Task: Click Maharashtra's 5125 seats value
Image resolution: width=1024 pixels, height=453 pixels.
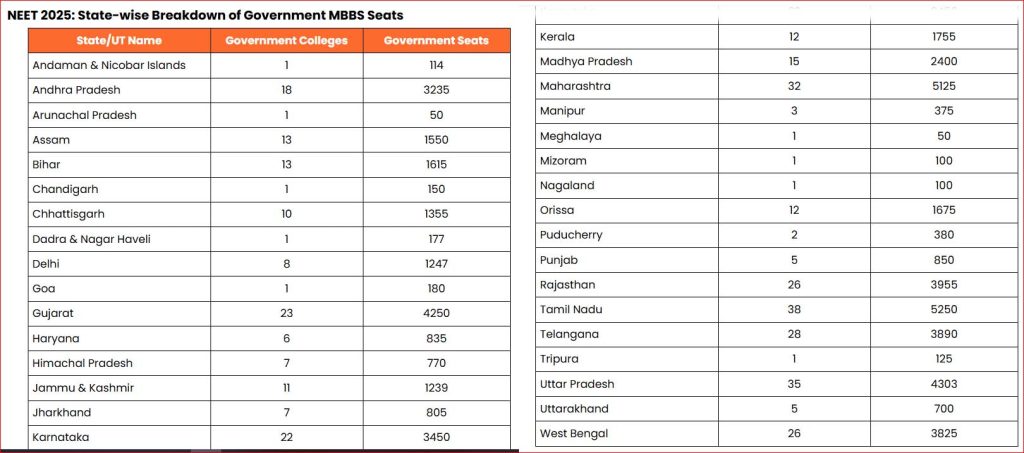Action: [x=944, y=86]
